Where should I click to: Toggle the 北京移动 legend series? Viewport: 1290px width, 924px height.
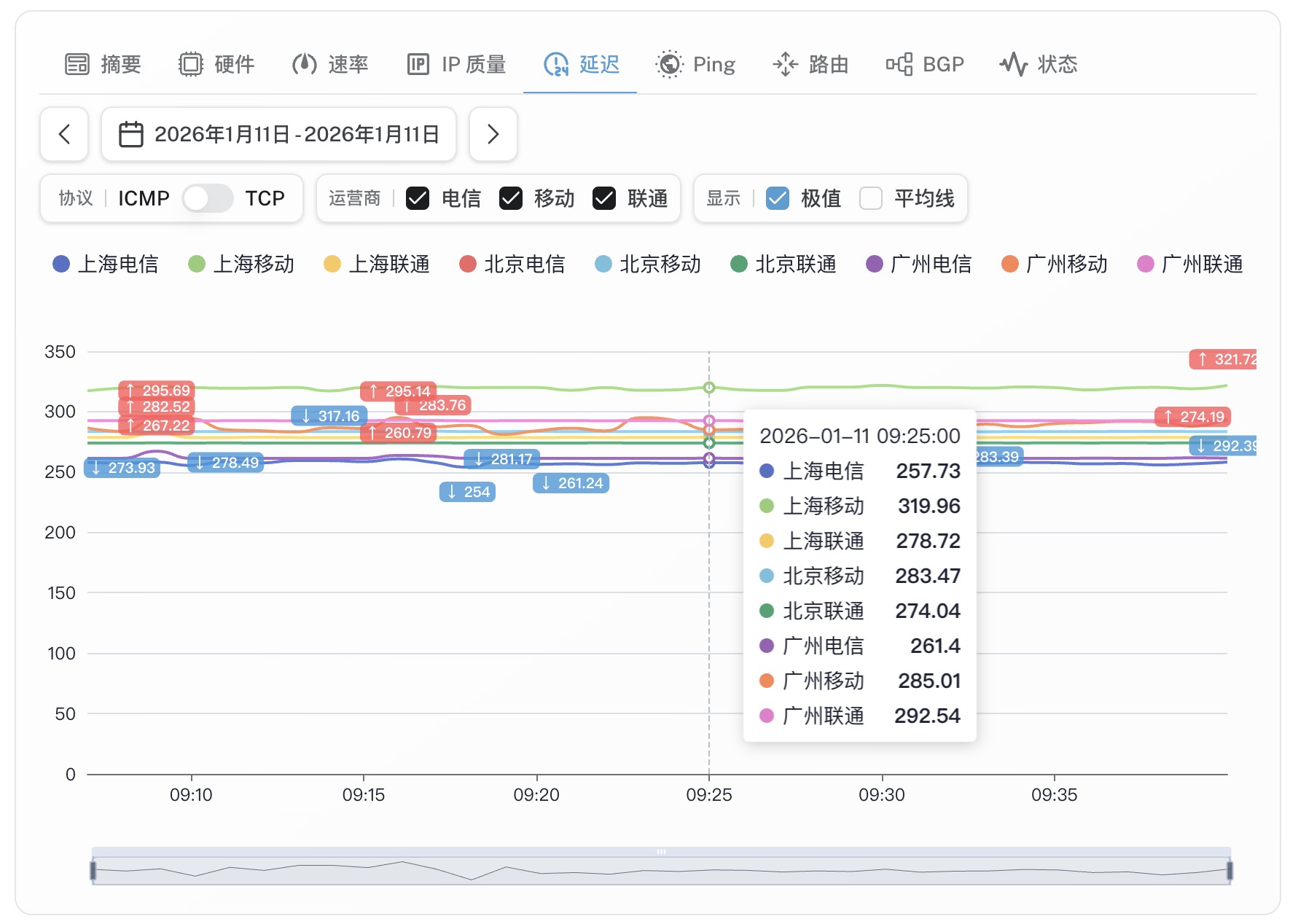pyautogui.click(x=648, y=264)
